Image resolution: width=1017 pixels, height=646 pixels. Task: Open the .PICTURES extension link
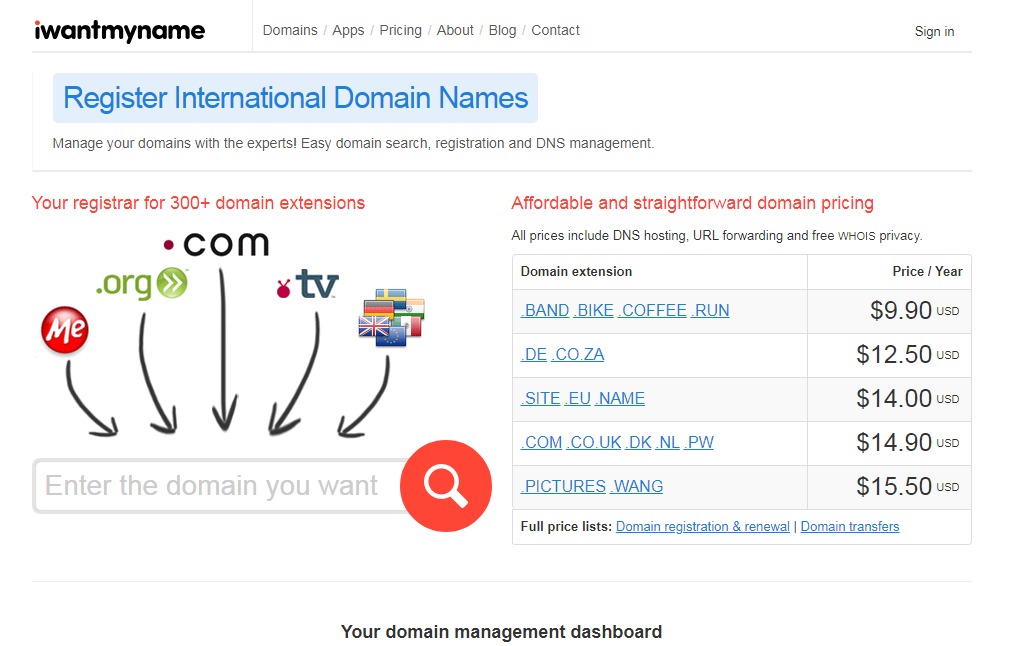pos(563,486)
